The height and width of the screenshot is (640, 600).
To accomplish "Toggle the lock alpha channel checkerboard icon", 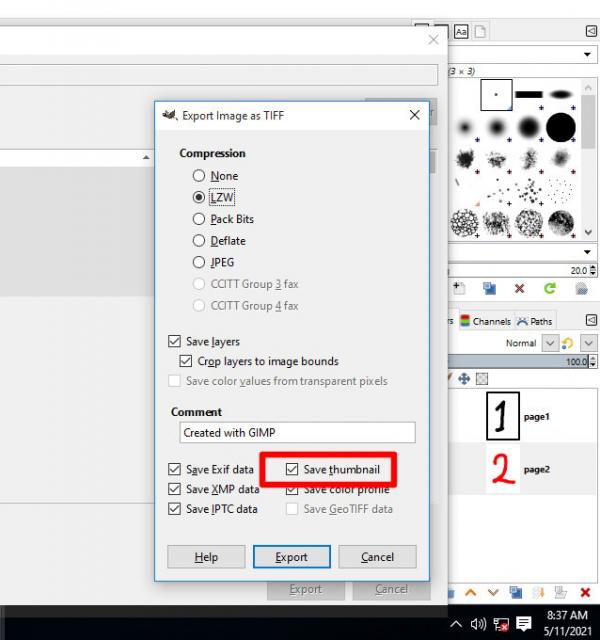I will [482, 379].
